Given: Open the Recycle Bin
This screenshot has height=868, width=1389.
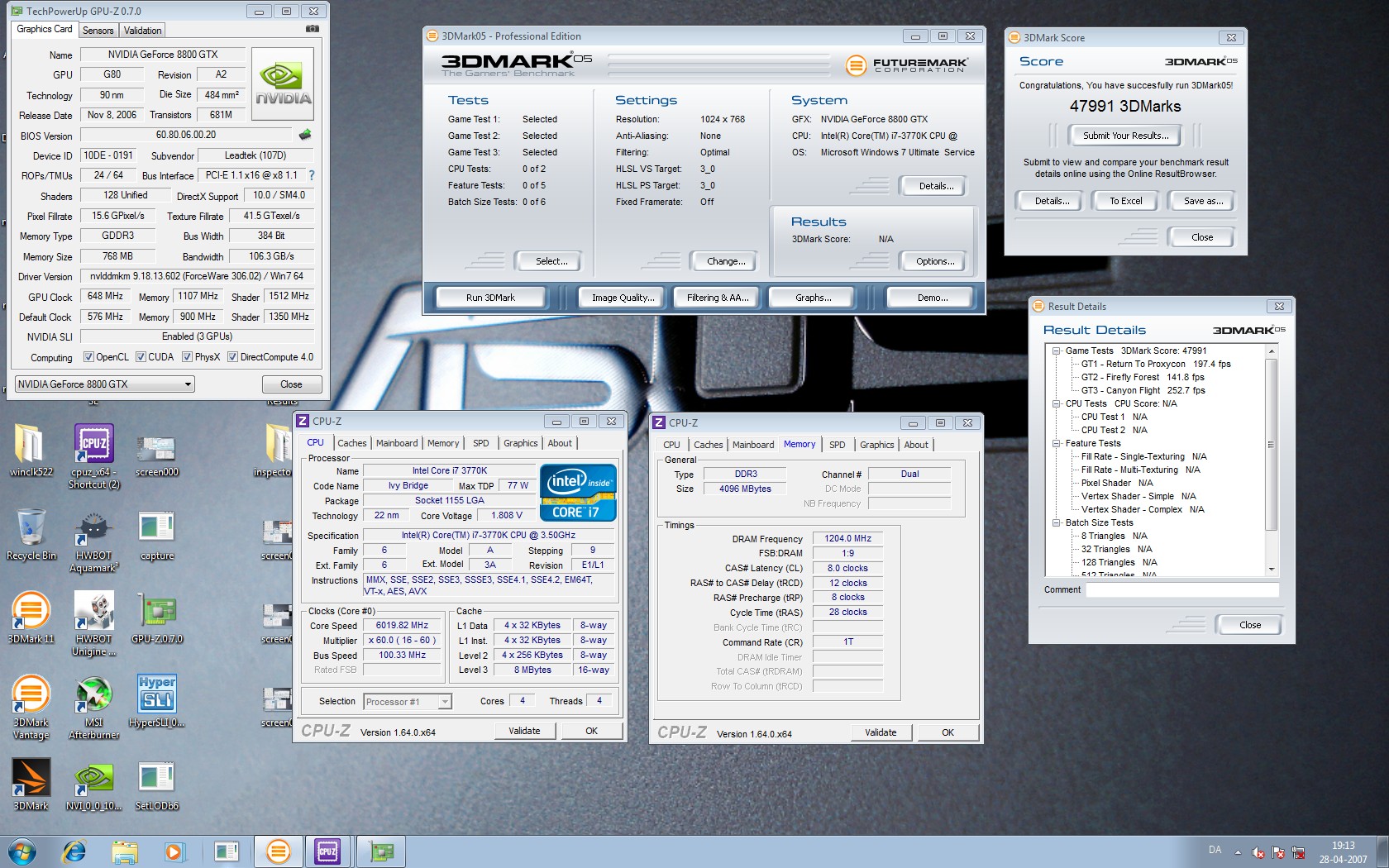Looking at the screenshot, I should pyautogui.click(x=31, y=535).
